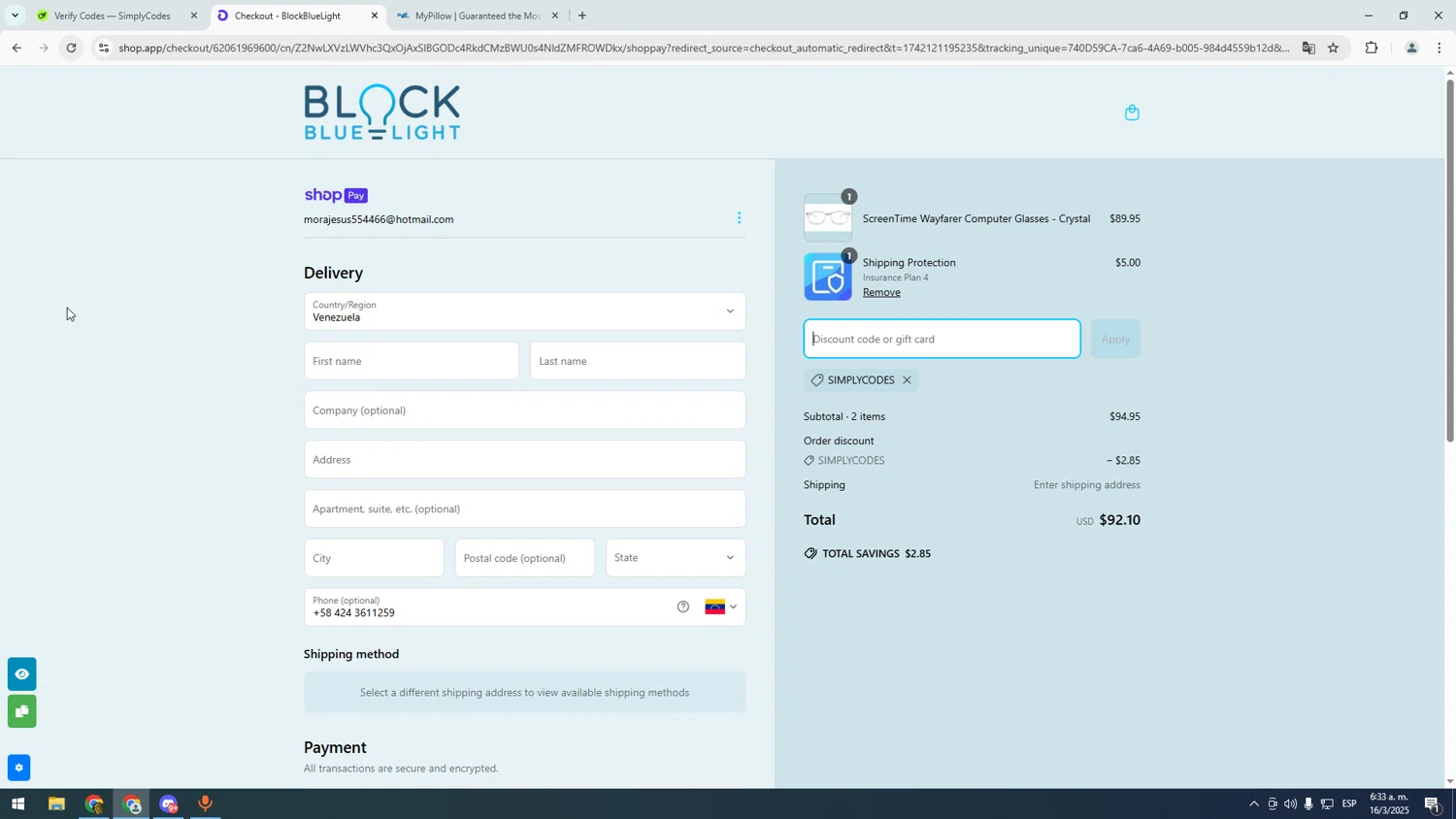Open File Explorer from the taskbar

pyautogui.click(x=56, y=804)
